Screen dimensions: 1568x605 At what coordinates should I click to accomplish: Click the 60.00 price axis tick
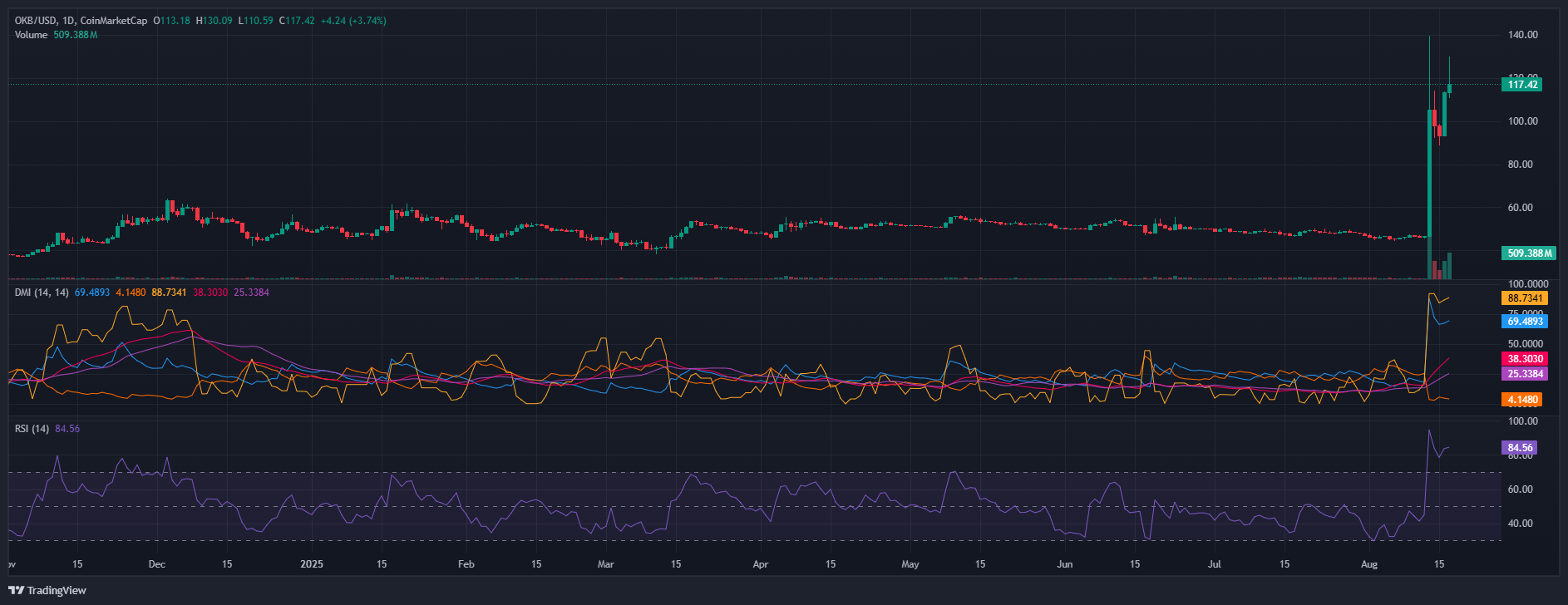[x=1521, y=208]
